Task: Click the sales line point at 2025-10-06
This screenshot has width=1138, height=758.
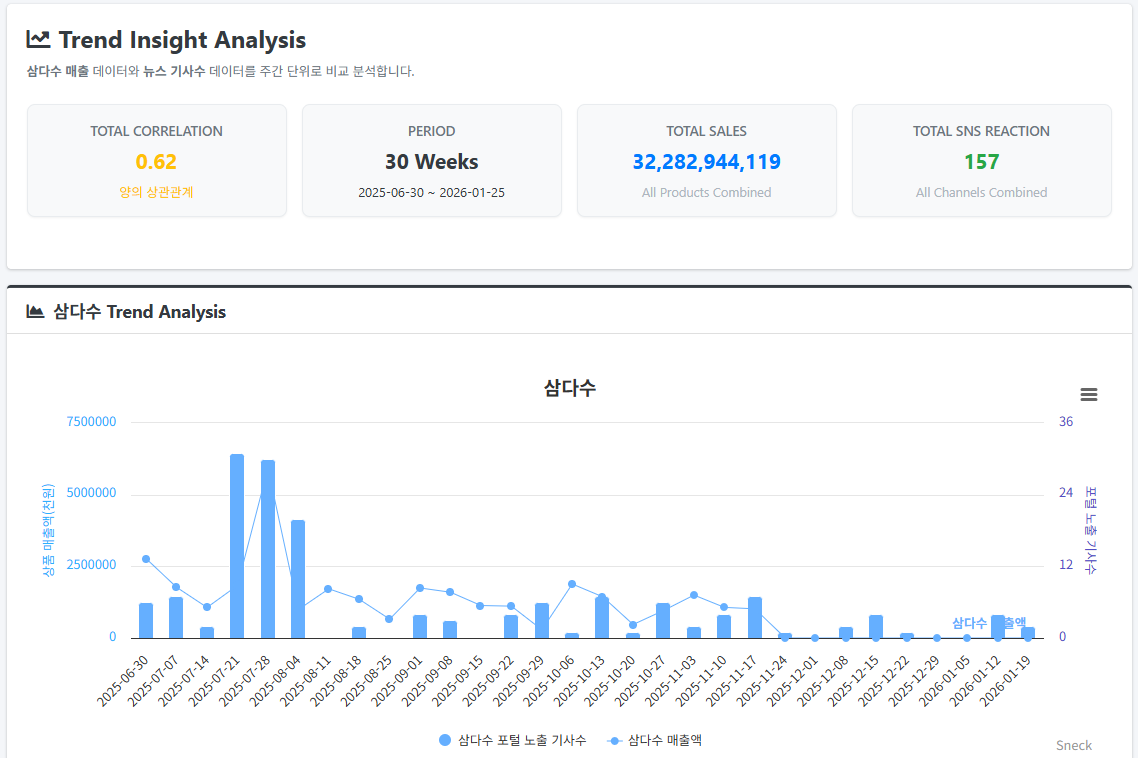Action: point(572,584)
